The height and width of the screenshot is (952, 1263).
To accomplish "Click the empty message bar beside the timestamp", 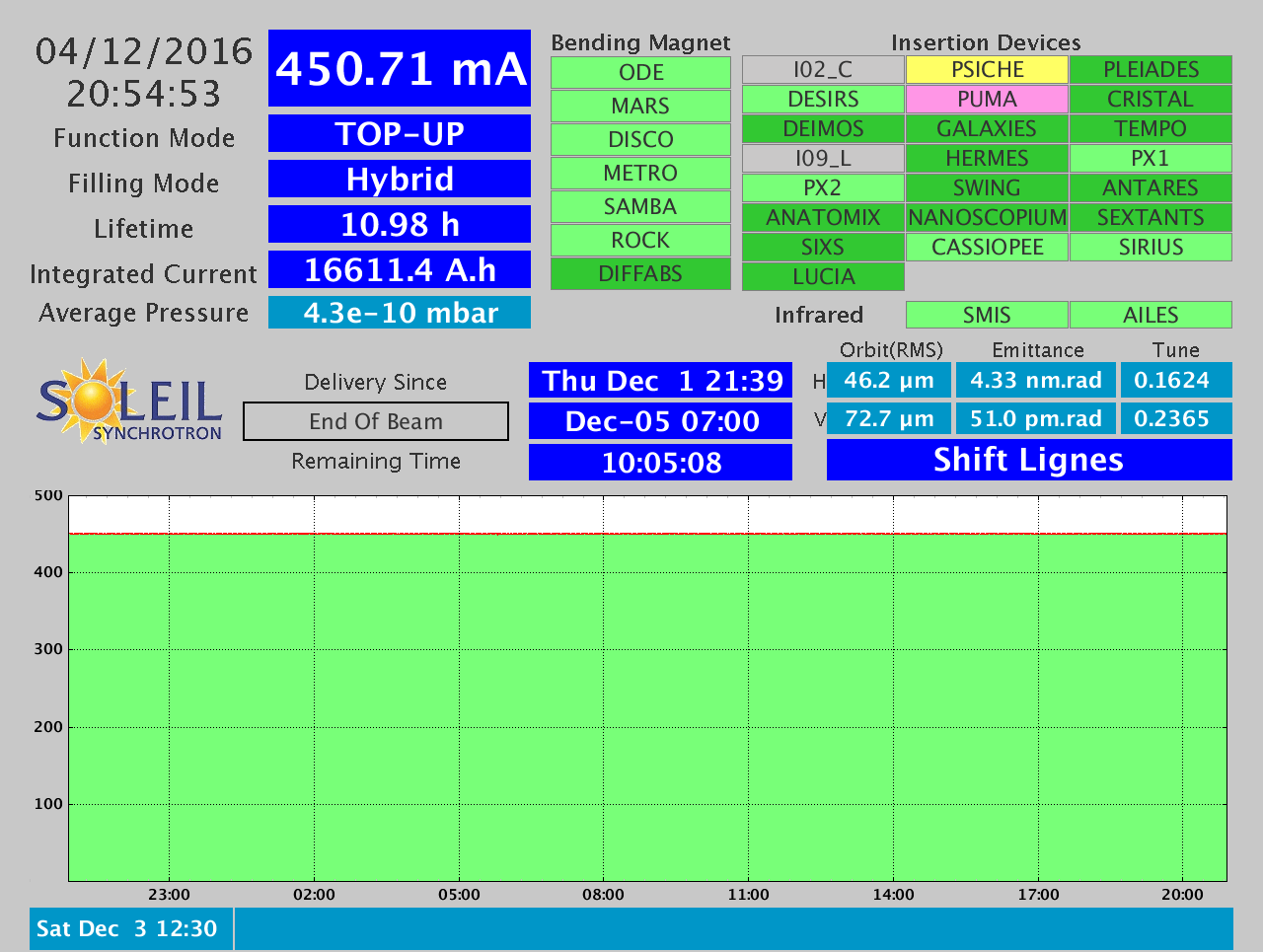I will (734, 928).
